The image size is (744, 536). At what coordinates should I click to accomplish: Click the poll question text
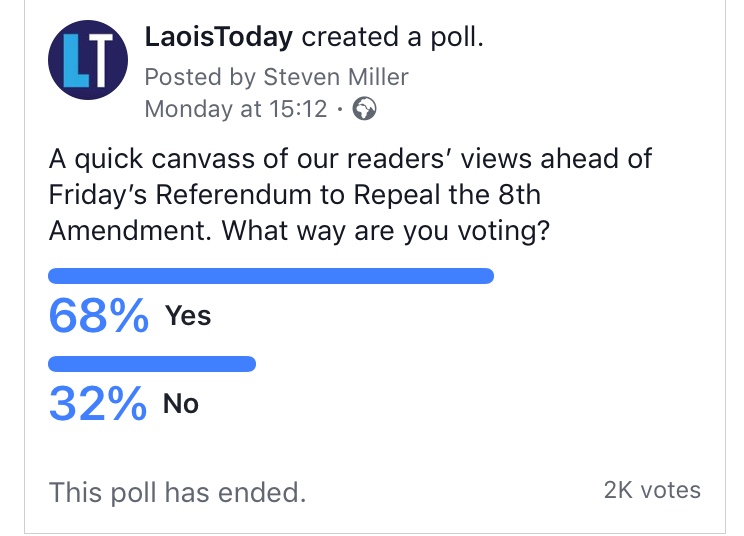350,195
